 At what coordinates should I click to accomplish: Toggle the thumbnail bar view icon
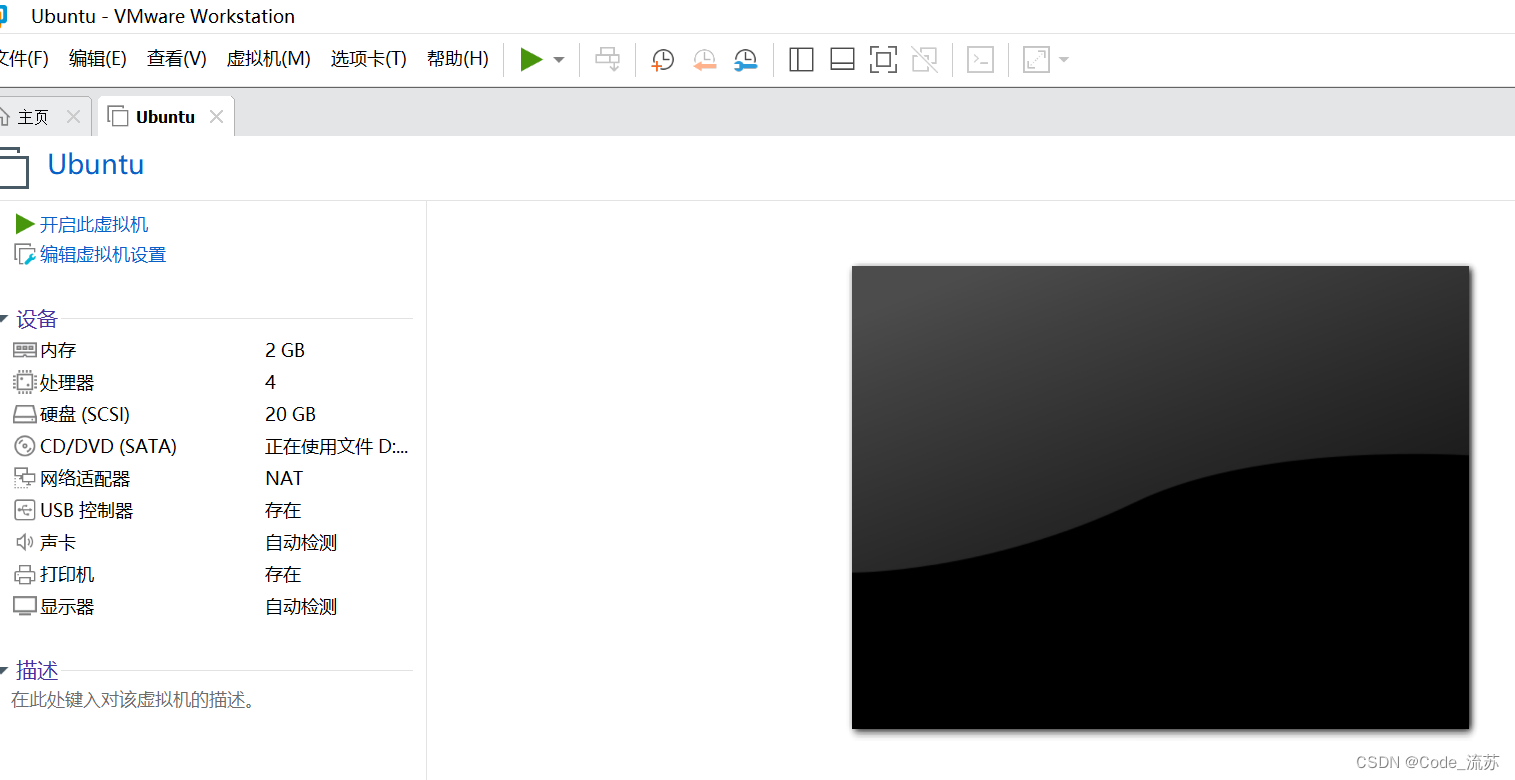842,60
